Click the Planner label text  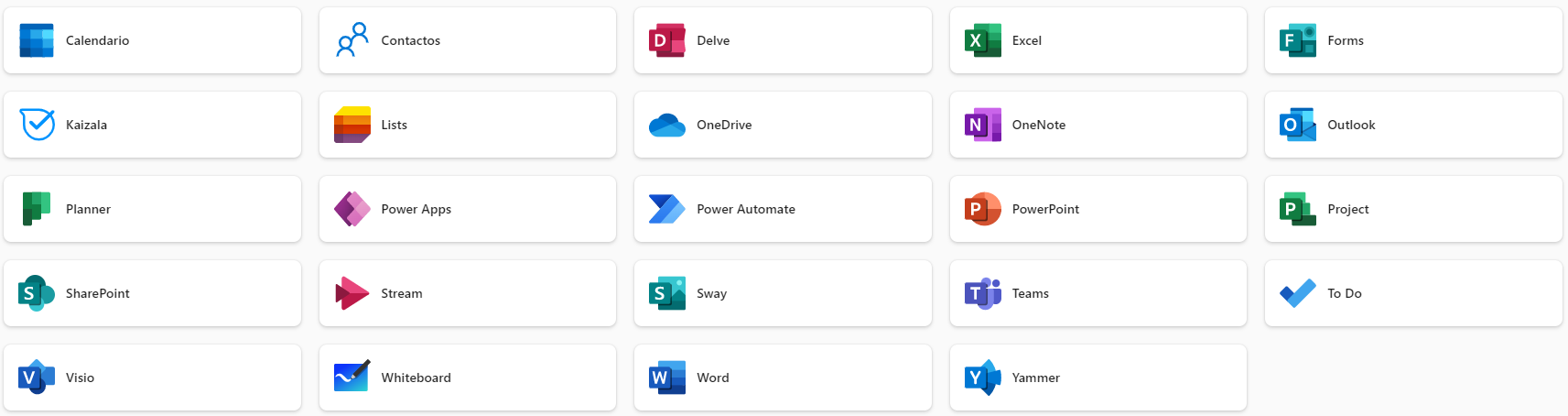click(x=88, y=209)
